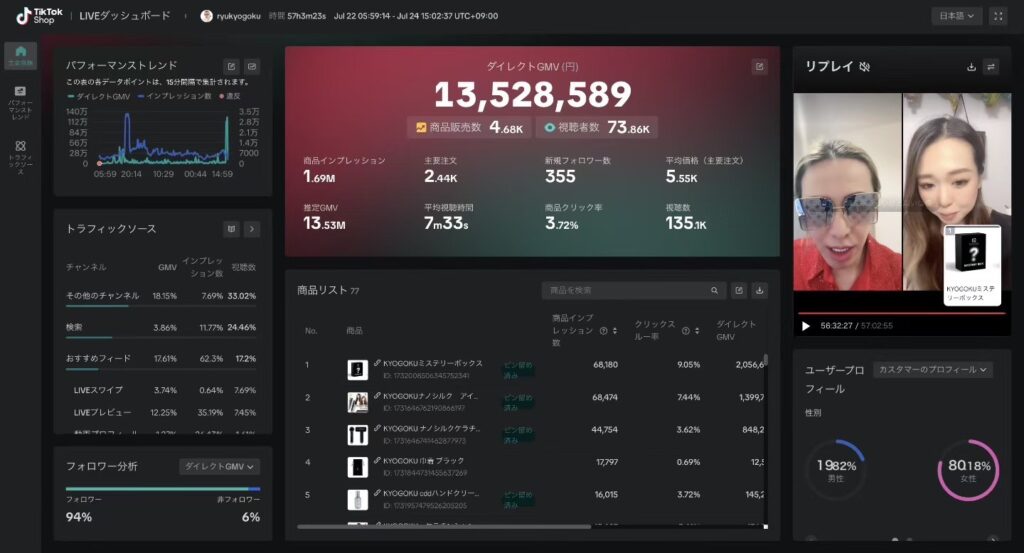This screenshot has height=553, width=1024.
Task: Export the 商品リスト table
Action: [739, 291]
